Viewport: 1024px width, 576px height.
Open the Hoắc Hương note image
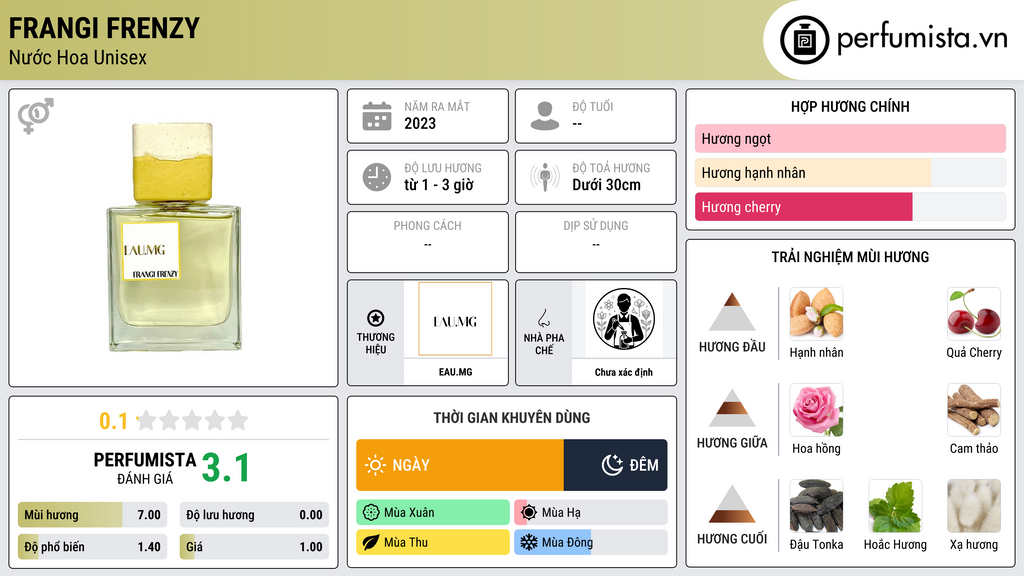(895, 505)
